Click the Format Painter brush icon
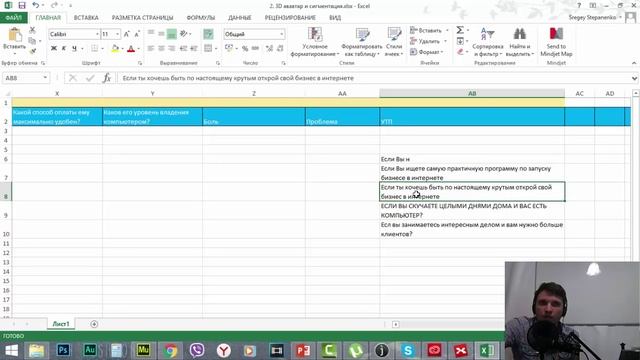 tap(33, 51)
